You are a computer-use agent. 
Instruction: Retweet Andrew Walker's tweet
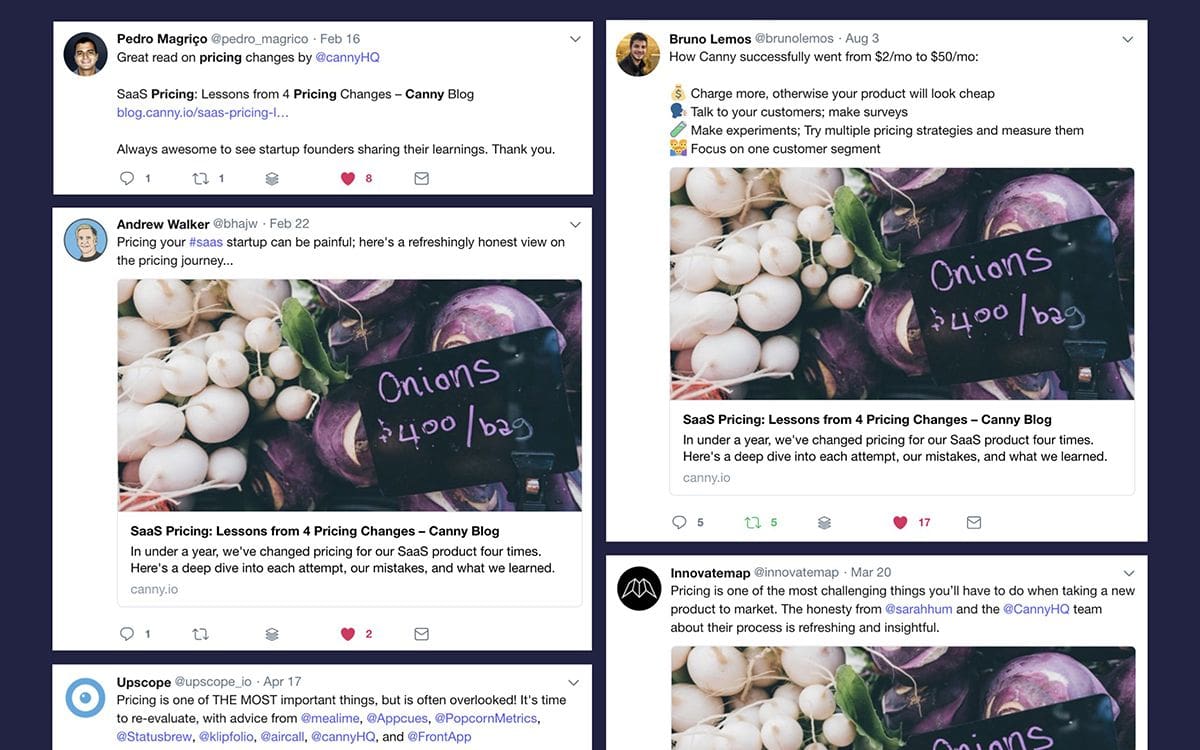pyautogui.click(x=200, y=634)
